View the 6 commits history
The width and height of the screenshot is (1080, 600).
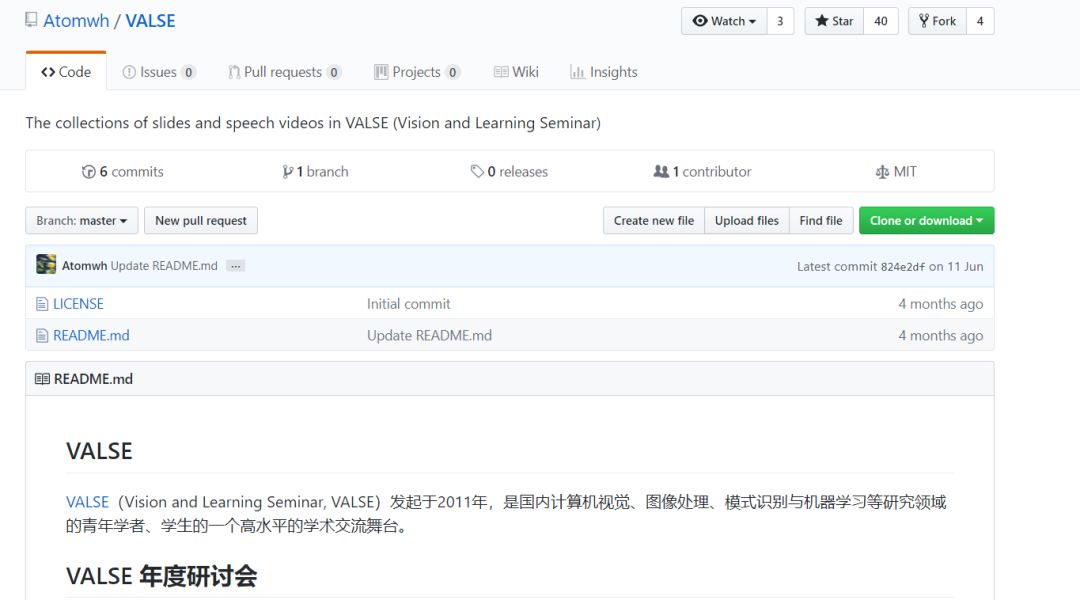click(123, 172)
